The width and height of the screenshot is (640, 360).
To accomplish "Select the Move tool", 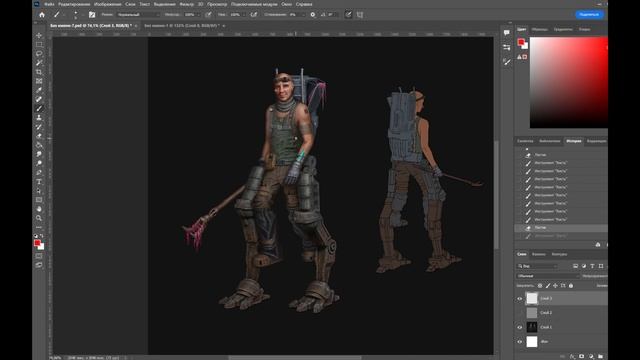I will coord(39,36).
